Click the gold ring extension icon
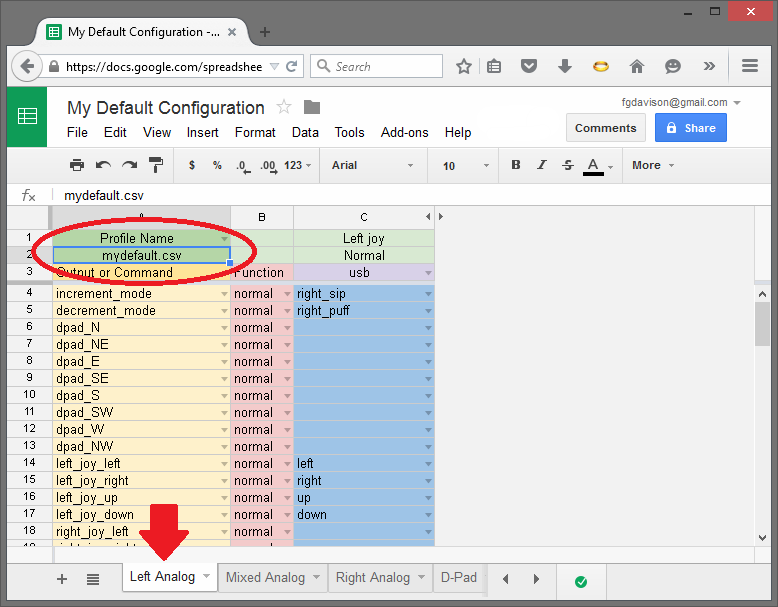Image resolution: width=778 pixels, height=607 pixels. (601, 66)
